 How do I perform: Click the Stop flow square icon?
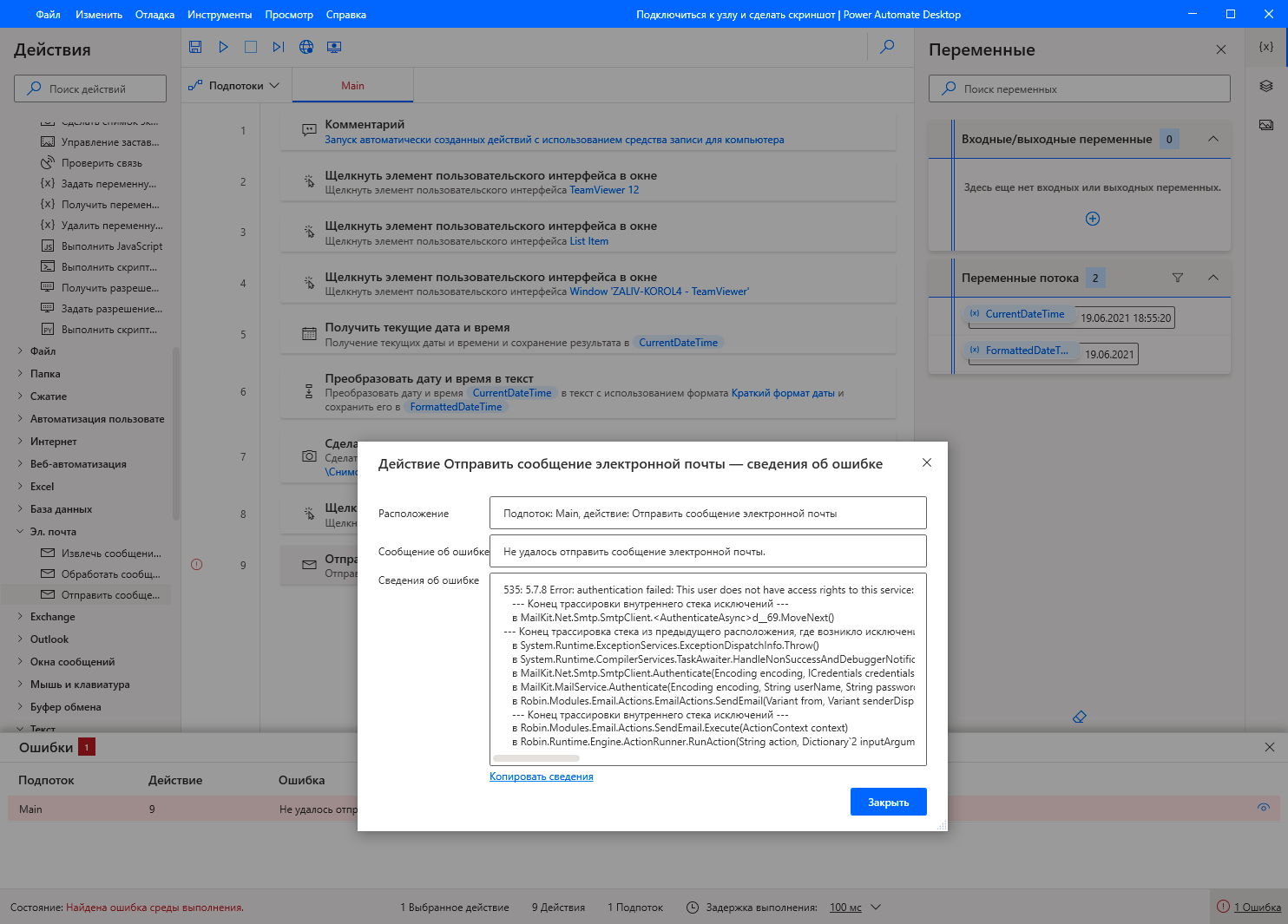[251, 47]
